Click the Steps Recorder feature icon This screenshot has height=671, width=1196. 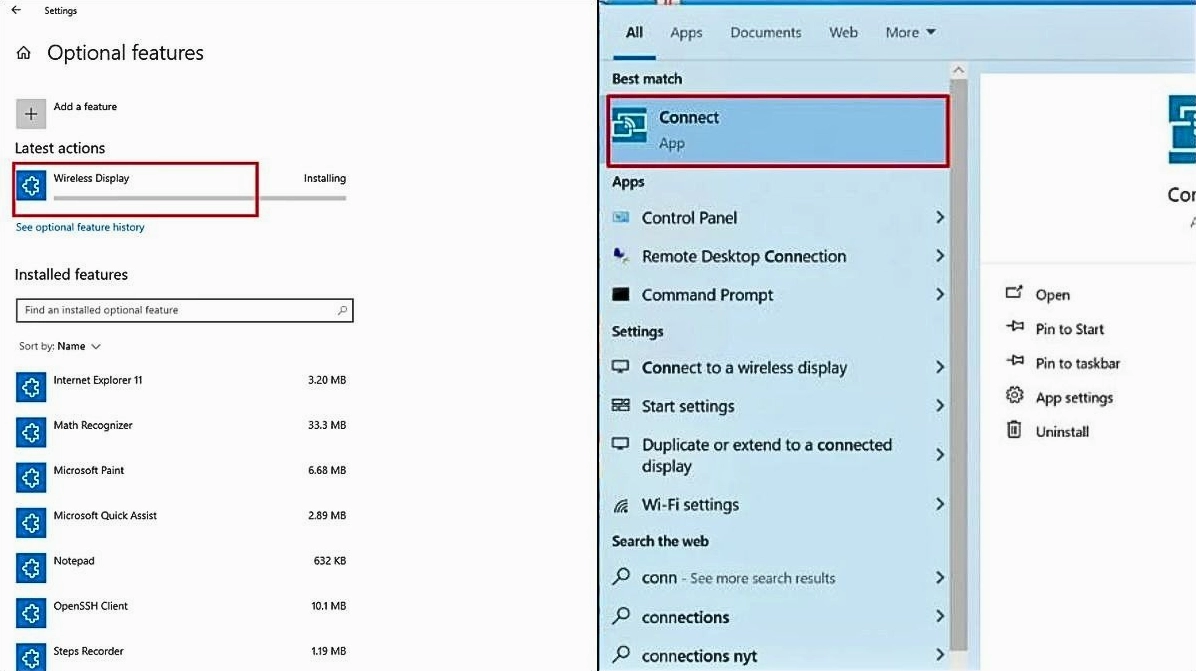click(x=31, y=655)
